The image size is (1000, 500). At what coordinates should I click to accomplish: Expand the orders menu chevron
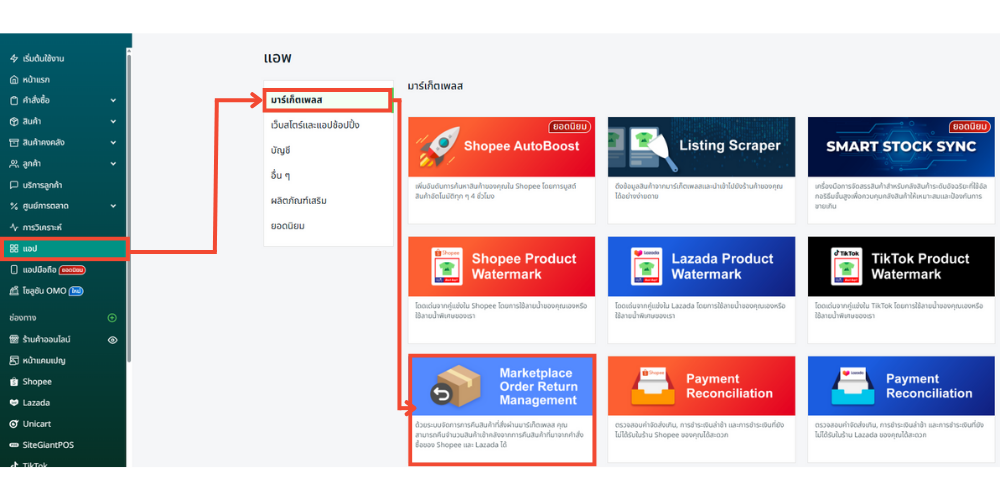tap(112, 101)
